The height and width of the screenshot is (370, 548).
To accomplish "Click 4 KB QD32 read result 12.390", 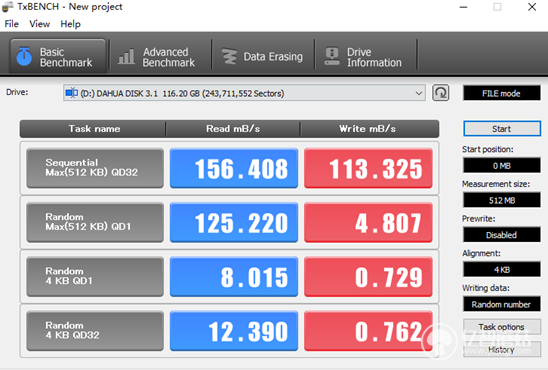I will coord(234,331).
